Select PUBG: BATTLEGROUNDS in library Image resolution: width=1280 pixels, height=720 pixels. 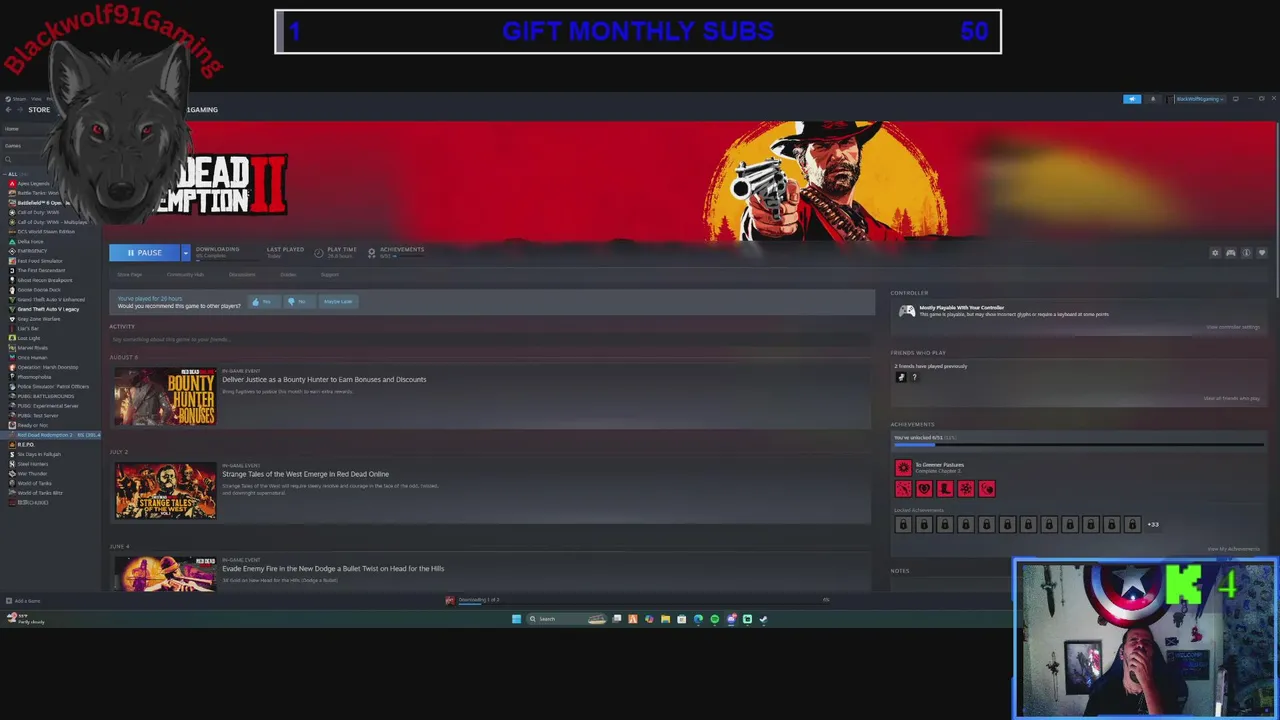45,396
